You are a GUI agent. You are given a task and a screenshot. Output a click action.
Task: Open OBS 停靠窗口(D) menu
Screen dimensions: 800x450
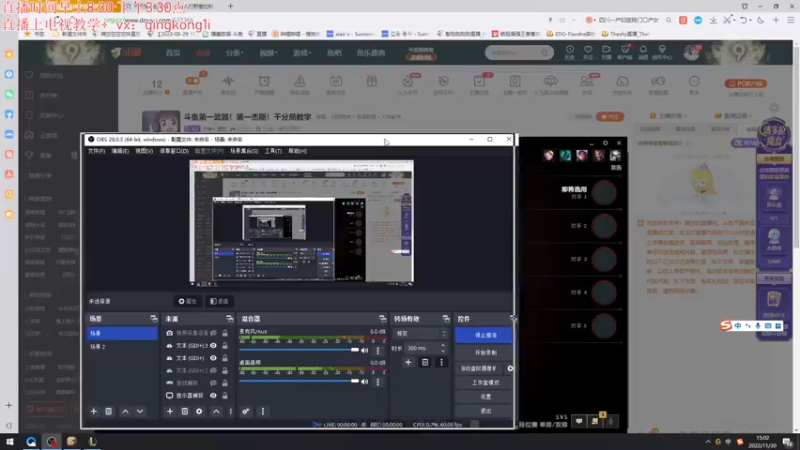(x=174, y=151)
